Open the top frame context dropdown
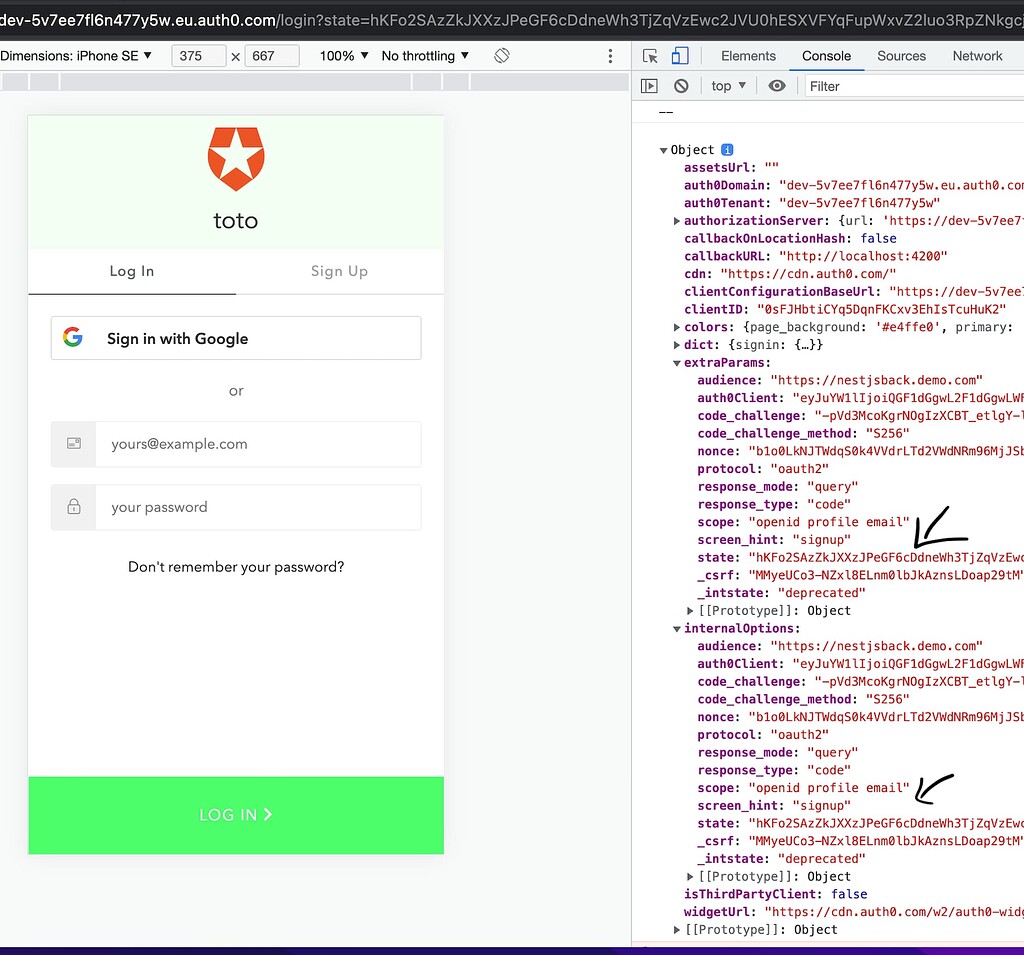 (x=728, y=86)
